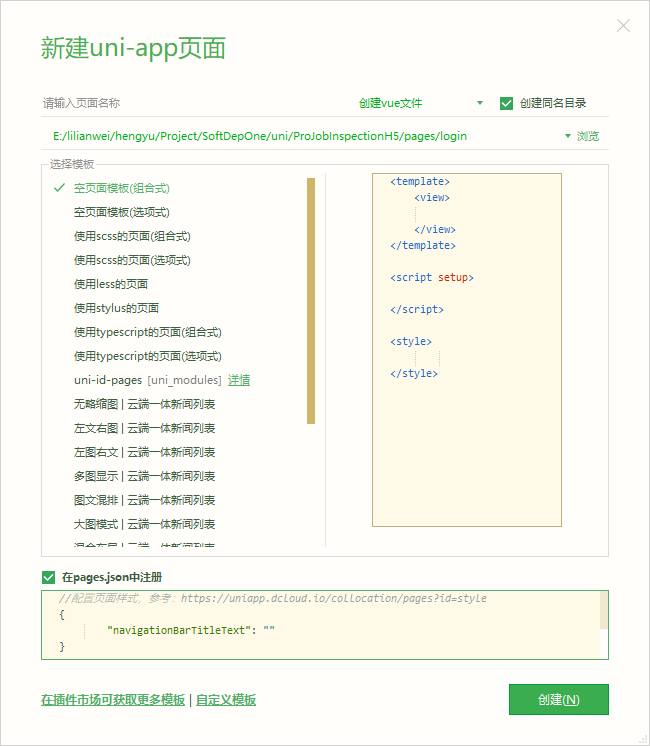650x746 pixels.
Task: Close the new uni-app page dialog
Action: [x=623, y=26]
